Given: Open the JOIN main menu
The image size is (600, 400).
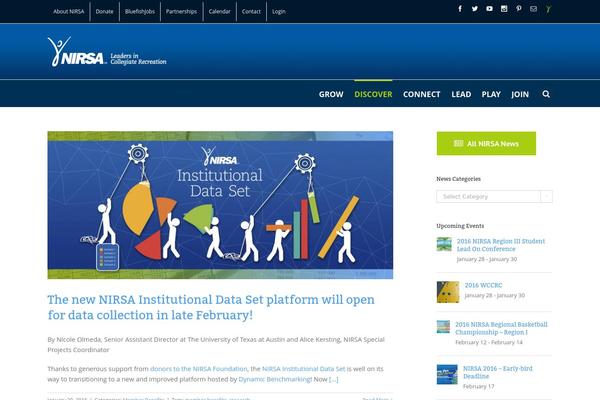Looking at the screenshot, I should [x=520, y=94].
